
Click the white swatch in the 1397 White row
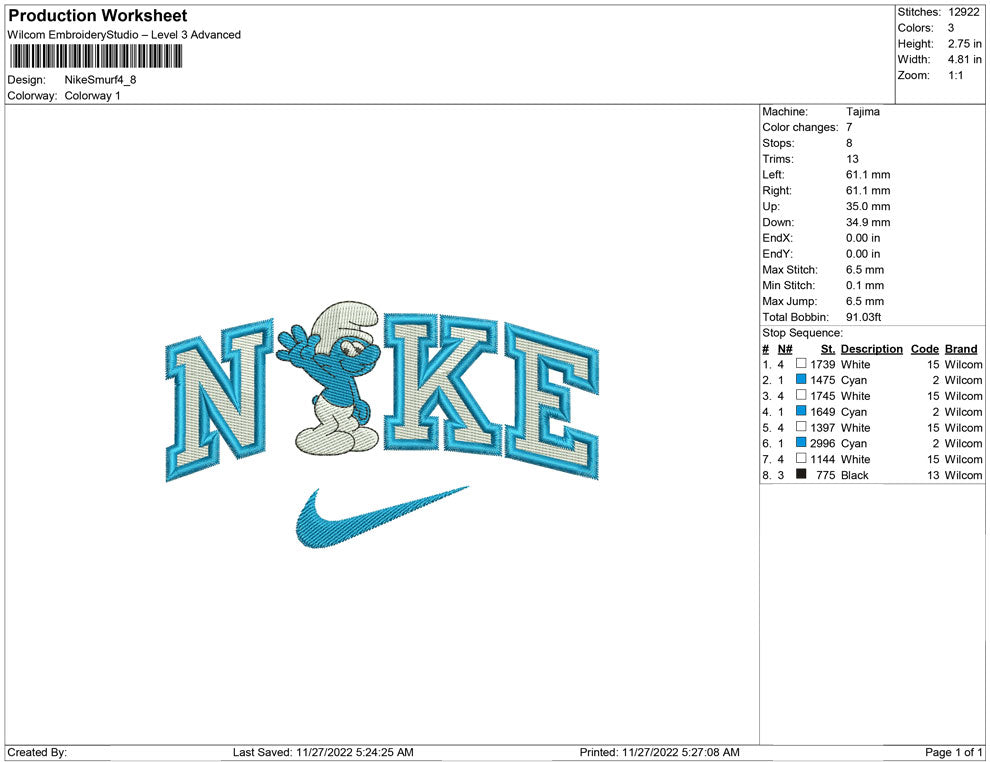pos(801,427)
